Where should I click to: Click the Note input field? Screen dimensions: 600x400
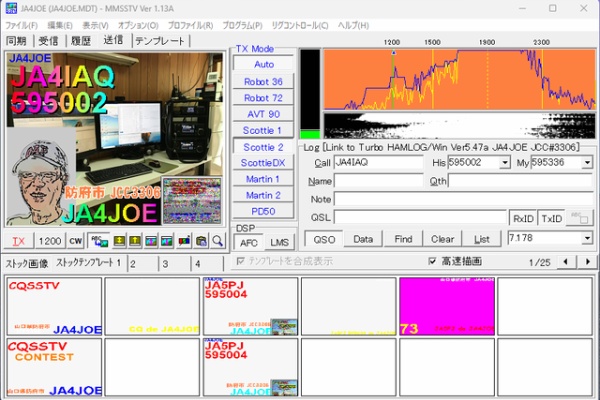click(x=464, y=199)
